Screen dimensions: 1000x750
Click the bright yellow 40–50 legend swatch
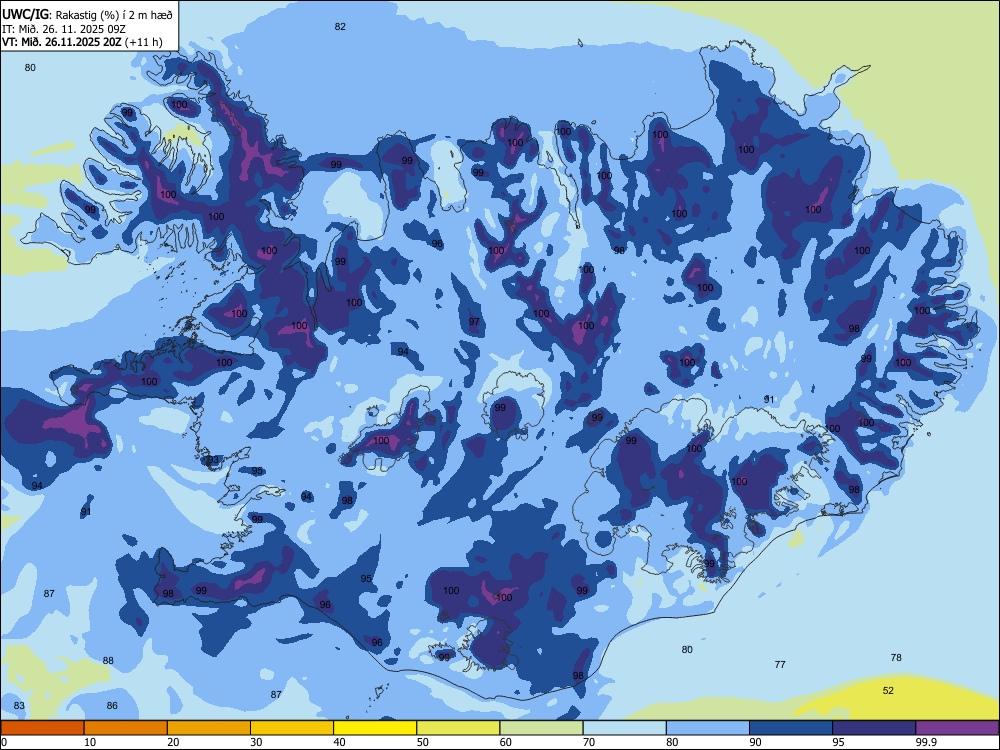pyautogui.click(x=375, y=728)
